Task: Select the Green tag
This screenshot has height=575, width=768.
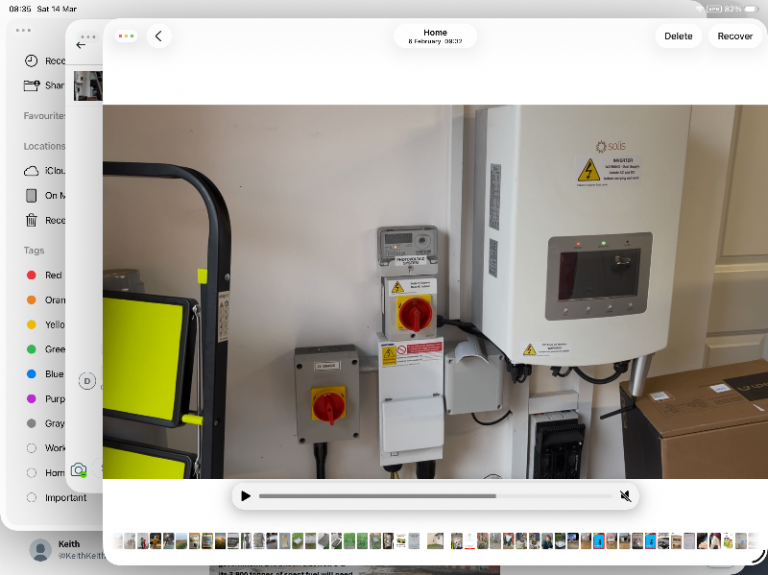Action: pos(32,349)
